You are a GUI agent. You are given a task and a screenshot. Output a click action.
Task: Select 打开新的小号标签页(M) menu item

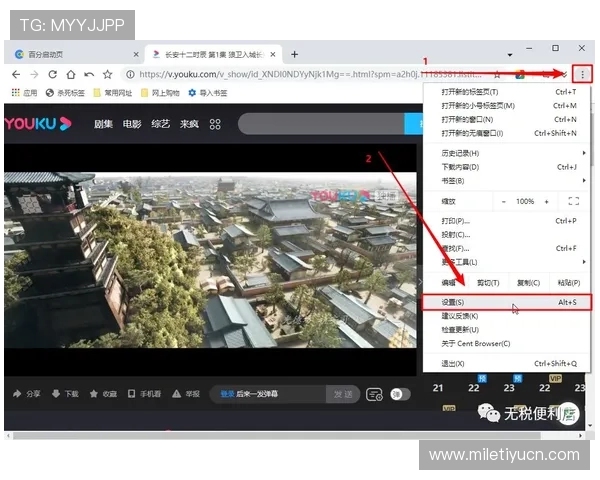(507, 106)
